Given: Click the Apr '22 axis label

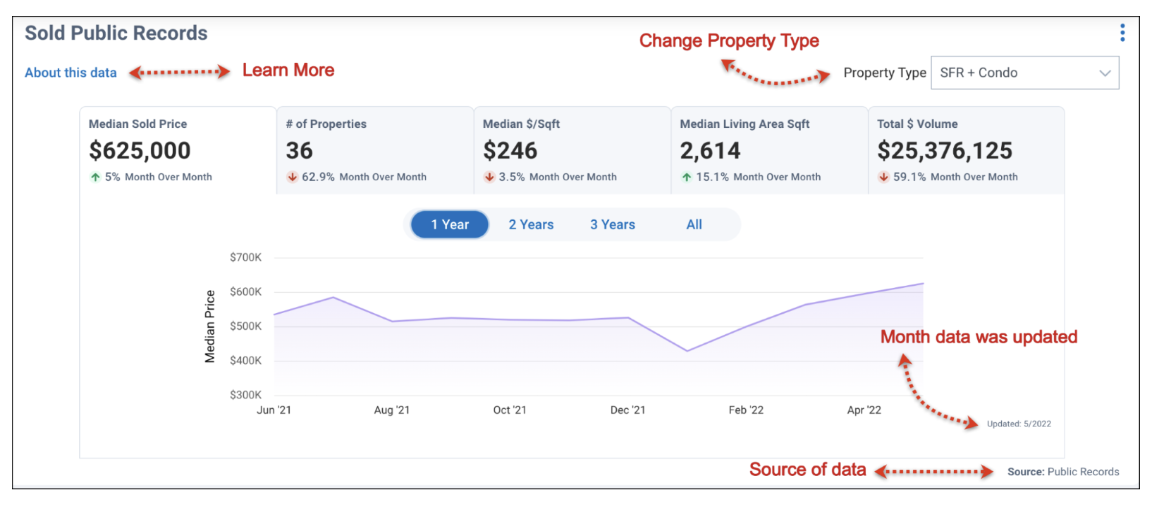Looking at the screenshot, I should click(864, 409).
